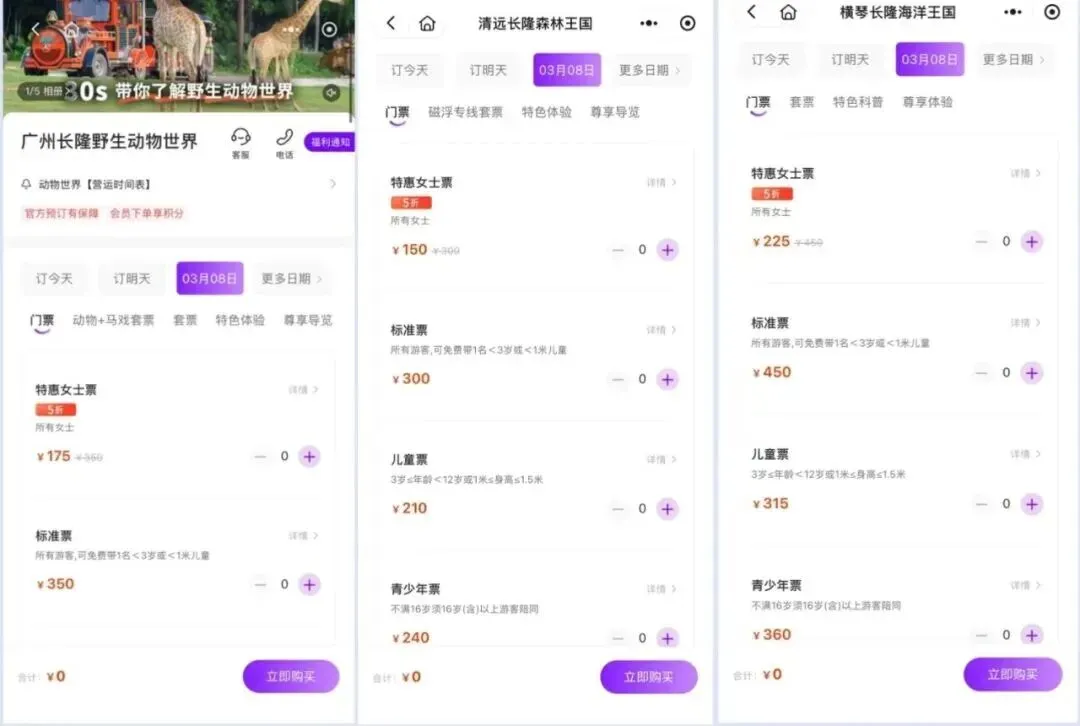Open 详情 for Guangzhou ¥350 标准票
The height and width of the screenshot is (726, 1080).
pyautogui.click(x=303, y=536)
